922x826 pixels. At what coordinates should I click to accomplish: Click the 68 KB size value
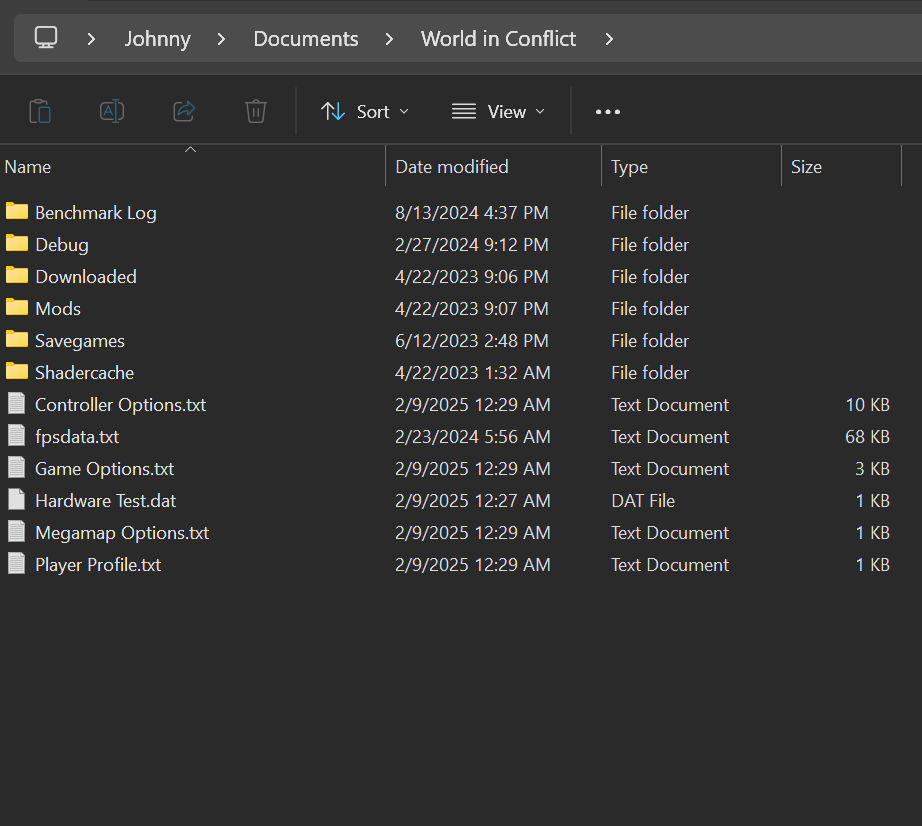pyautogui.click(x=867, y=437)
